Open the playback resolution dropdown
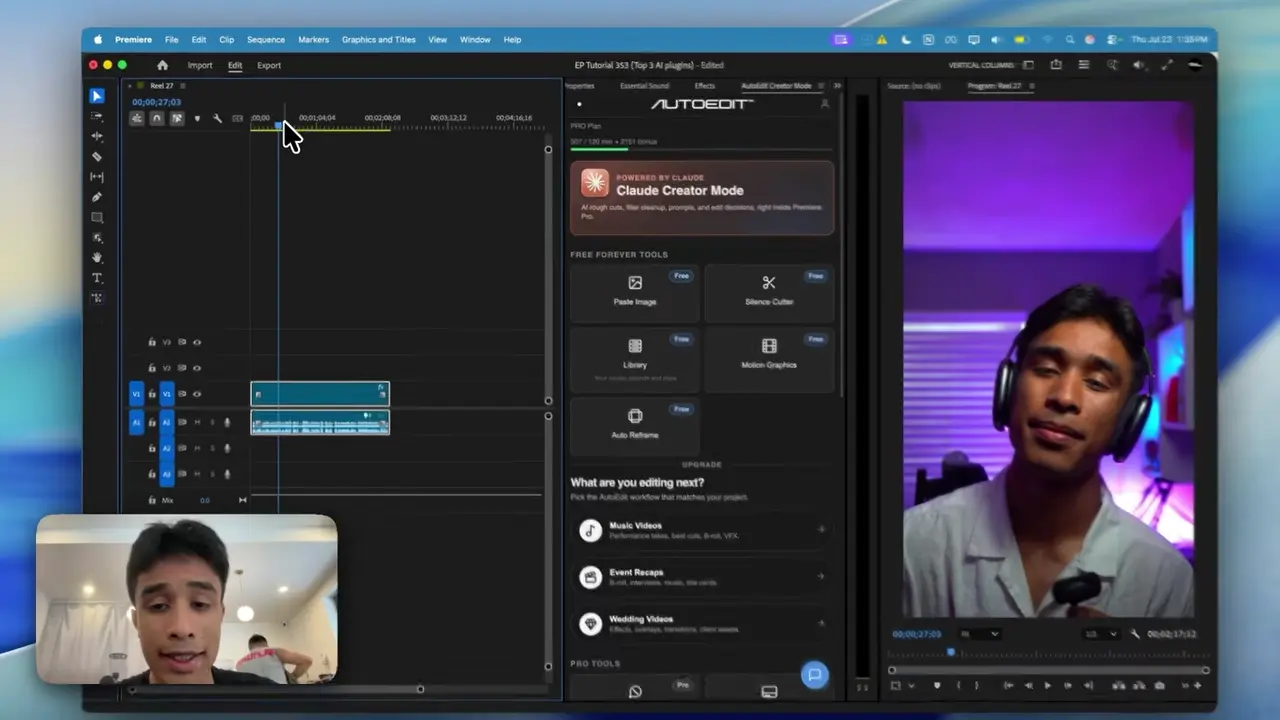Viewport: 1280px width, 720px height. [x=1101, y=634]
